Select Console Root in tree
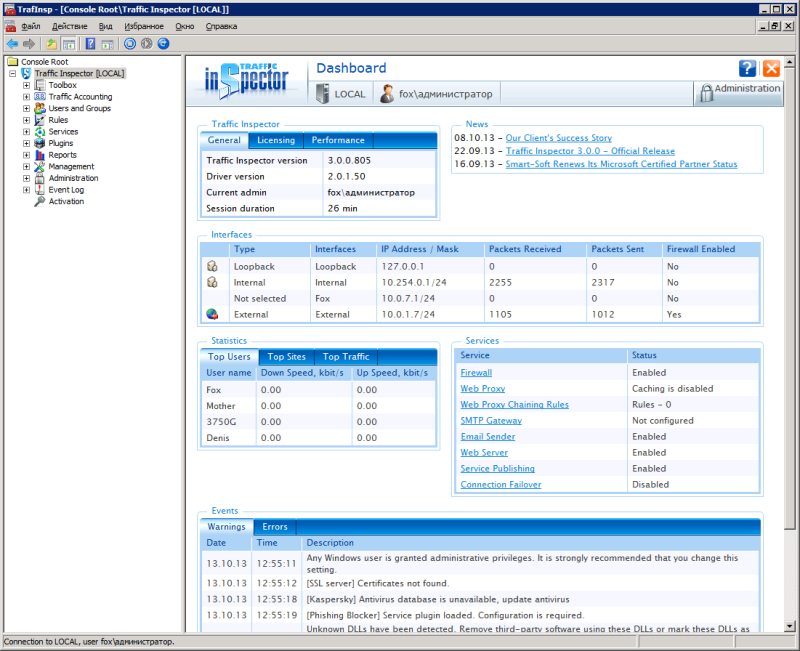800x651 pixels. (x=44, y=62)
